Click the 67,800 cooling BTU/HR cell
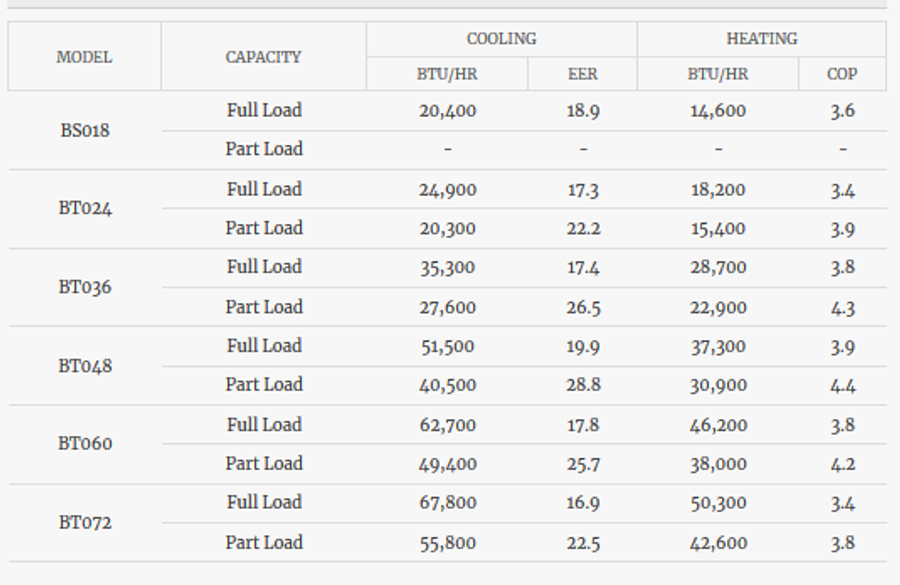900x585 pixels. point(447,503)
